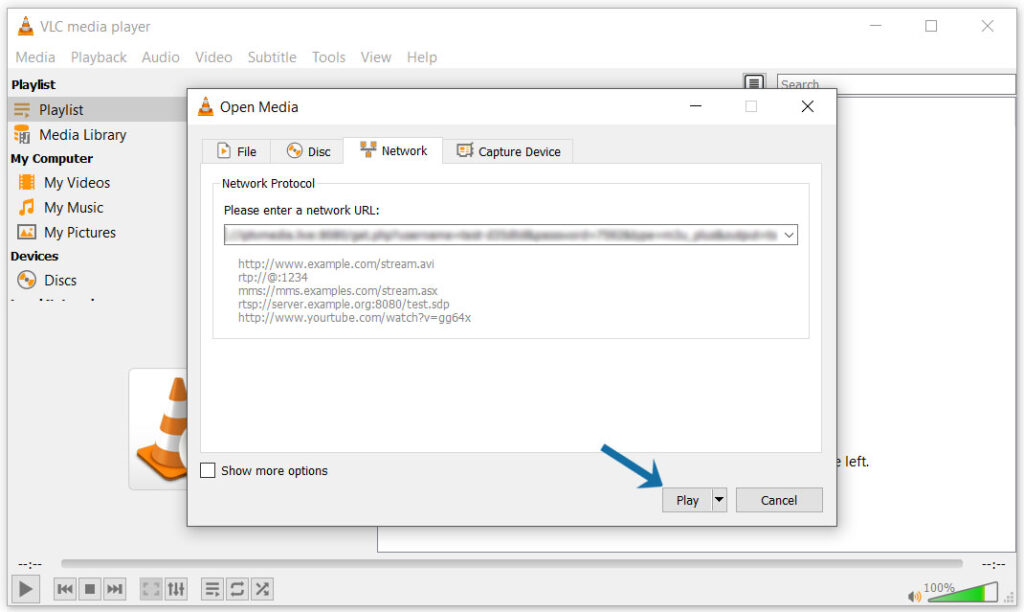This screenshot has height=612, width=1024.
Task: Expand the network URL dropdown arrow
Action: [x=789, y=235]
